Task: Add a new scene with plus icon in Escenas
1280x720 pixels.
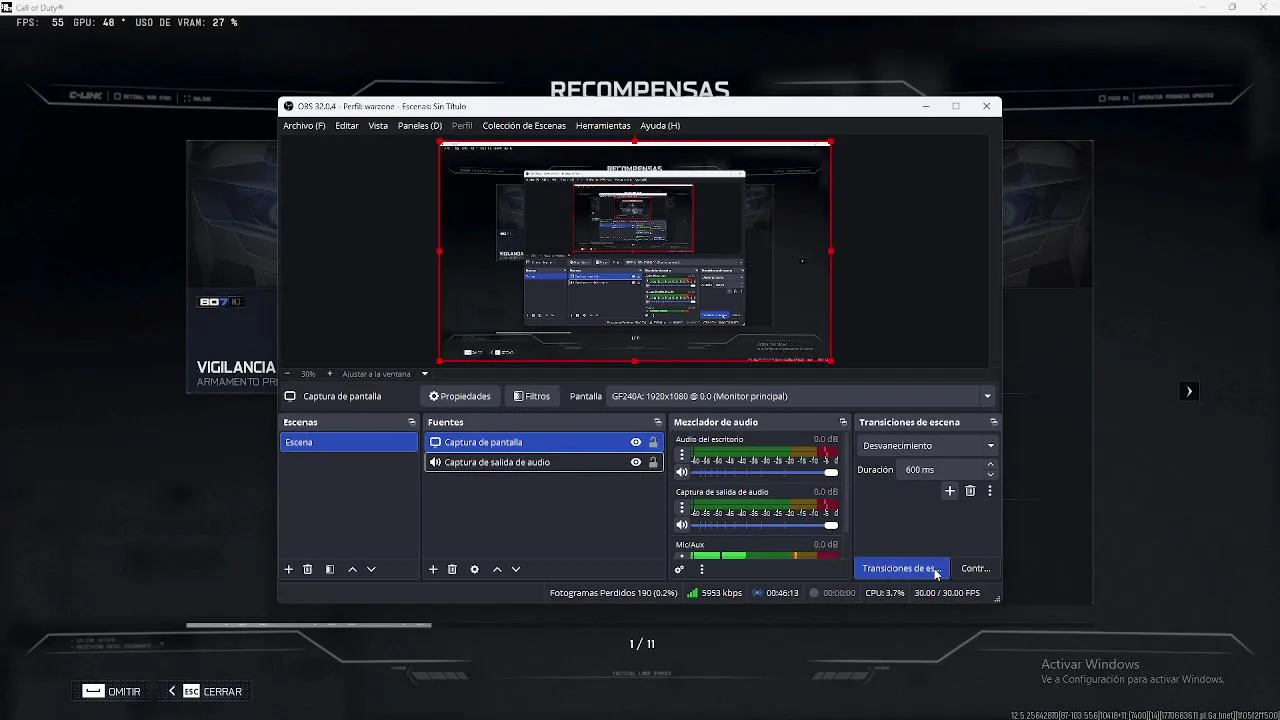Action: 289,569
